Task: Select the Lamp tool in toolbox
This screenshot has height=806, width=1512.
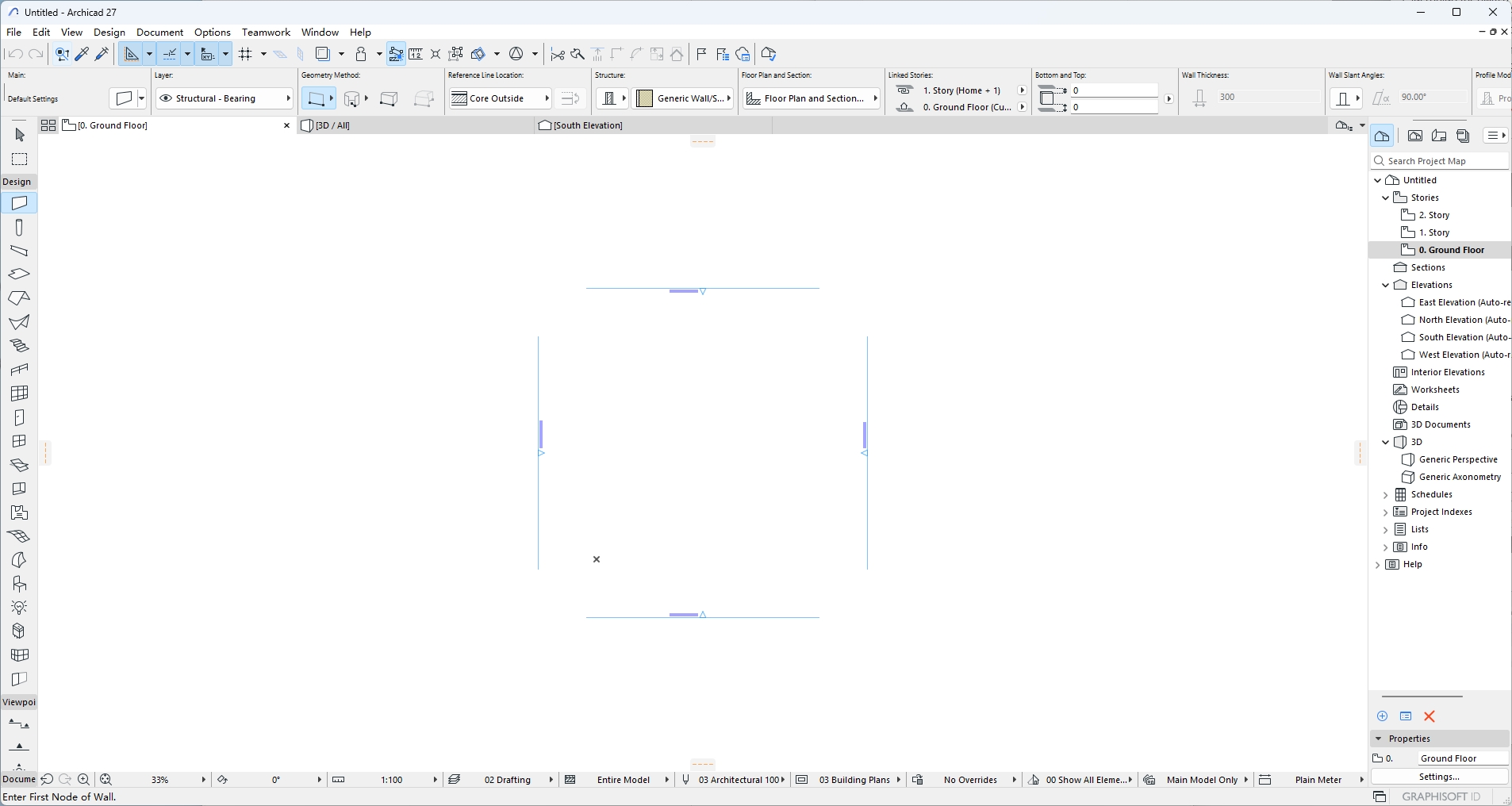Action: tap(20, 608)
